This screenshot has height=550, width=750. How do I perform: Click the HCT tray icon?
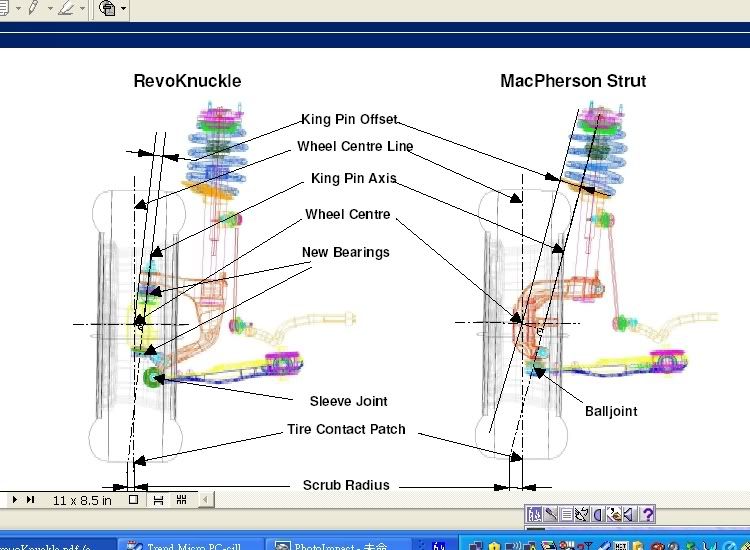pyautogui.click(x=620, y=546)
